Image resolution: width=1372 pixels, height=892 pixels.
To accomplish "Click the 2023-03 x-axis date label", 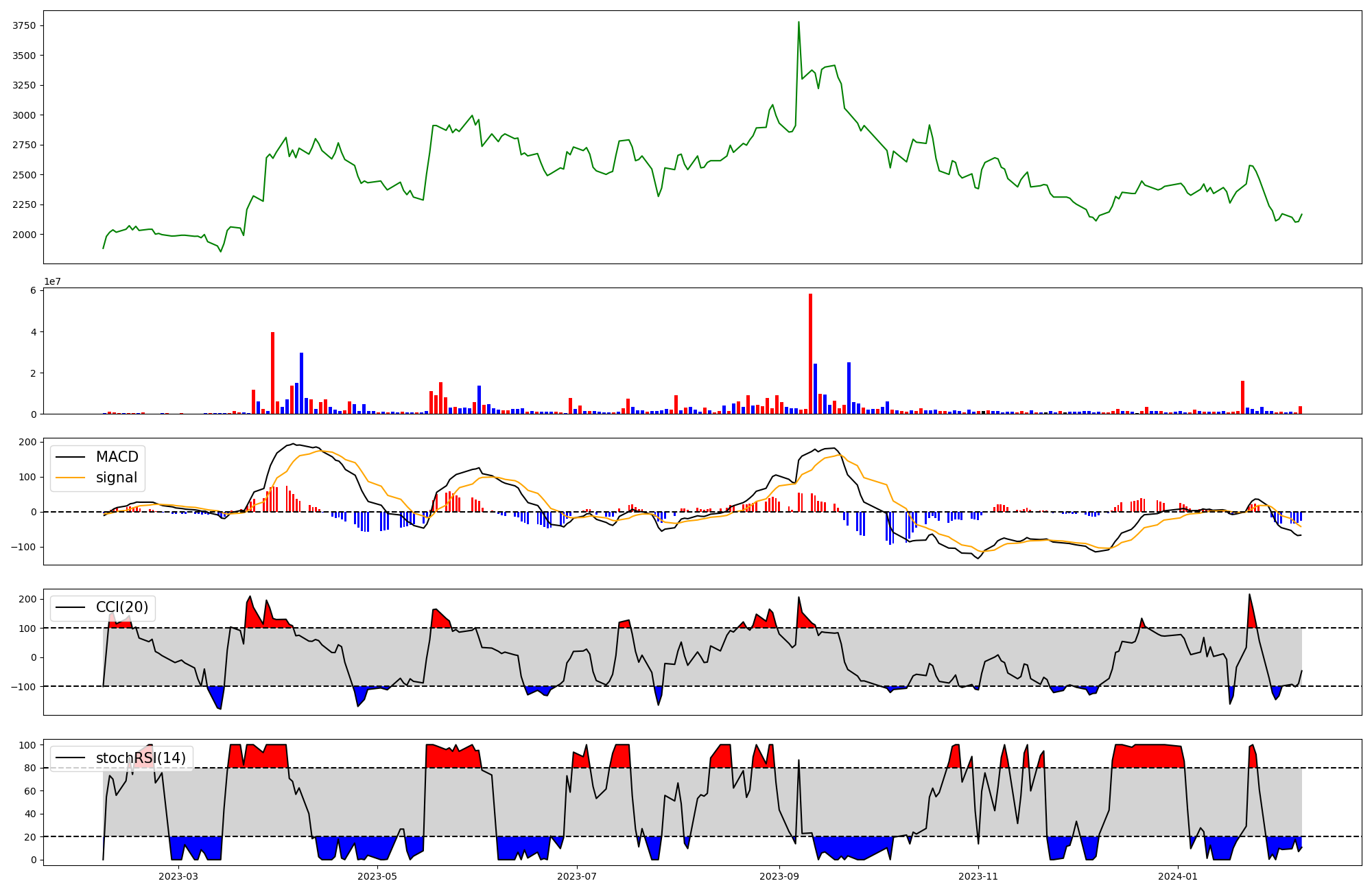I will point(178,876).
